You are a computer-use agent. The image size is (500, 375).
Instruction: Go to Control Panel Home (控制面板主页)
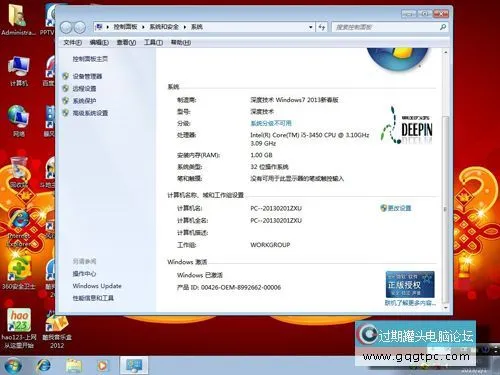[x=90, y=59]
